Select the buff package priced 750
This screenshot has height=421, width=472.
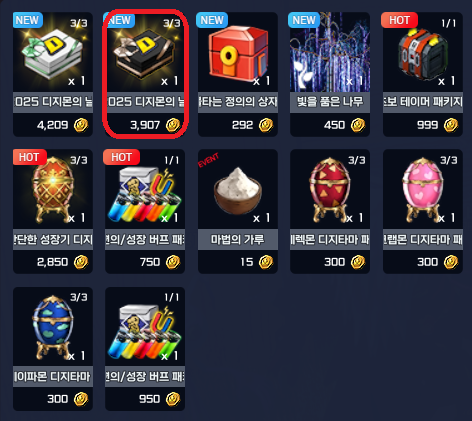(145, 211)
